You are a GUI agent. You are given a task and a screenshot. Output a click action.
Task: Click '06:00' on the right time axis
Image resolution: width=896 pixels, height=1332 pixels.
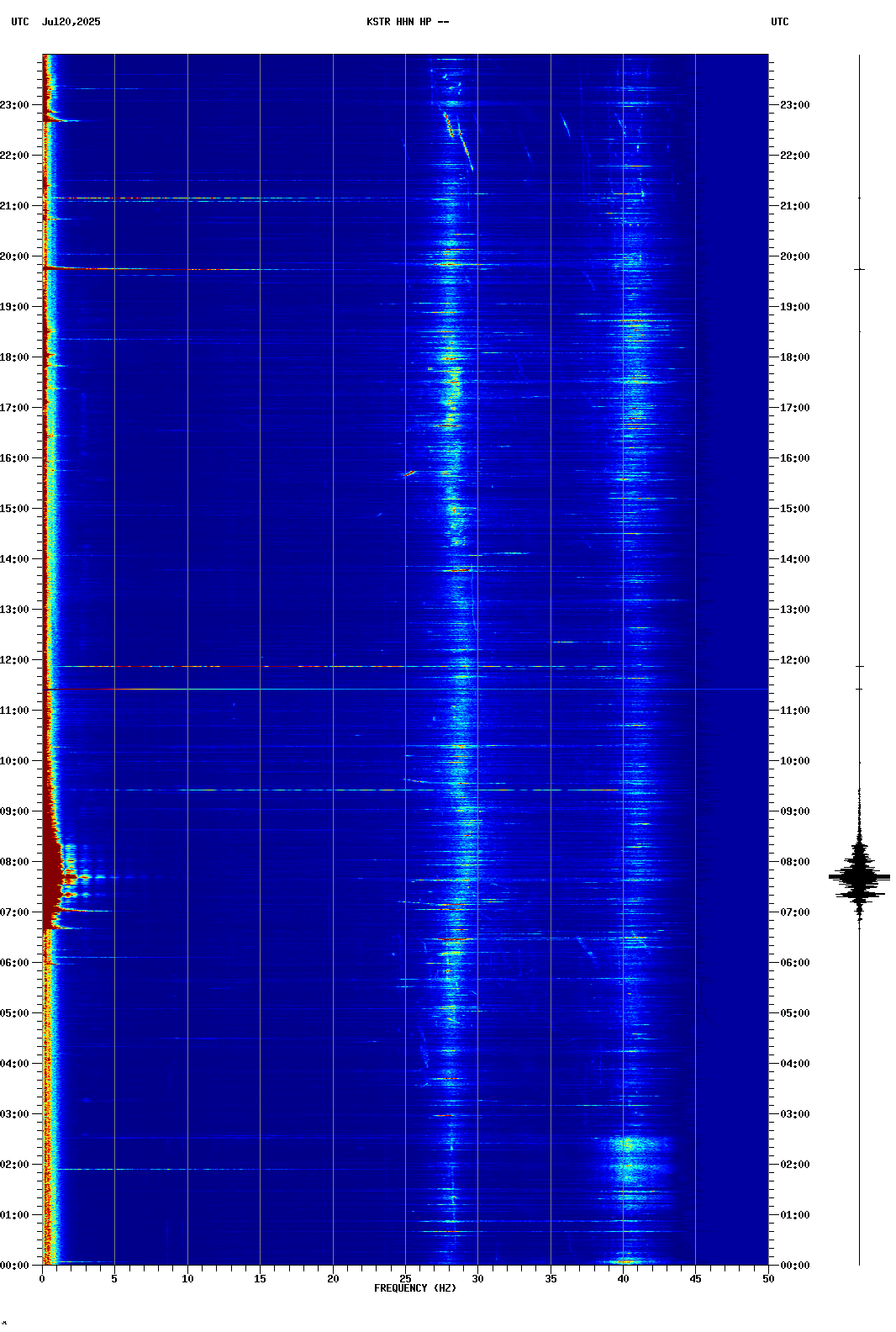point(795,963)
